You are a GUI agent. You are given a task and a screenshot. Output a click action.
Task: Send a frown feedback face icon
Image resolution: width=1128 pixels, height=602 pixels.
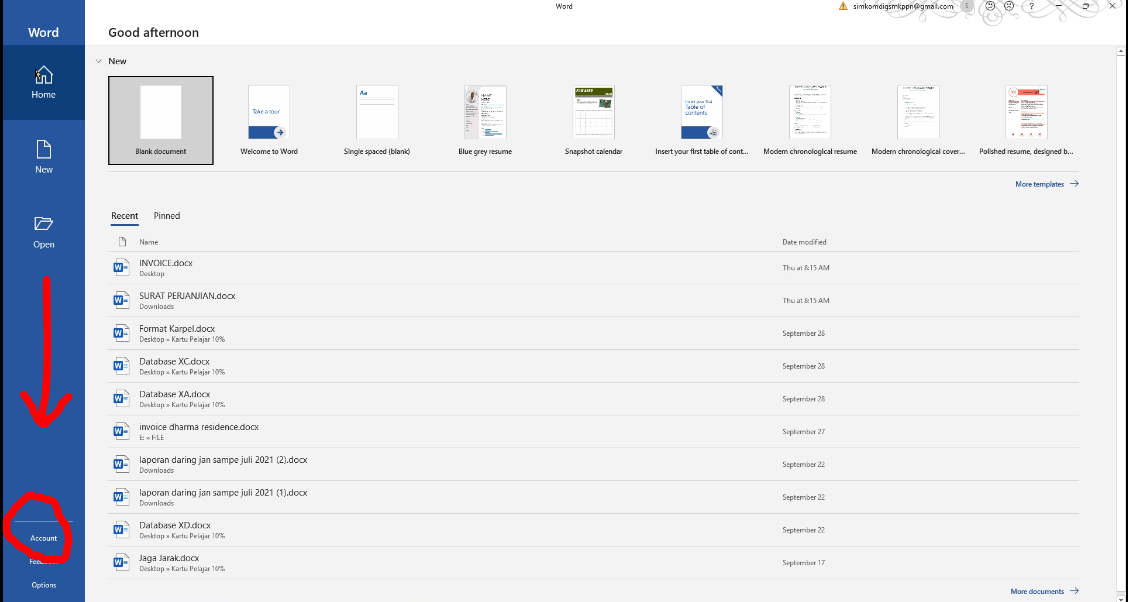tap(1009, 6)
